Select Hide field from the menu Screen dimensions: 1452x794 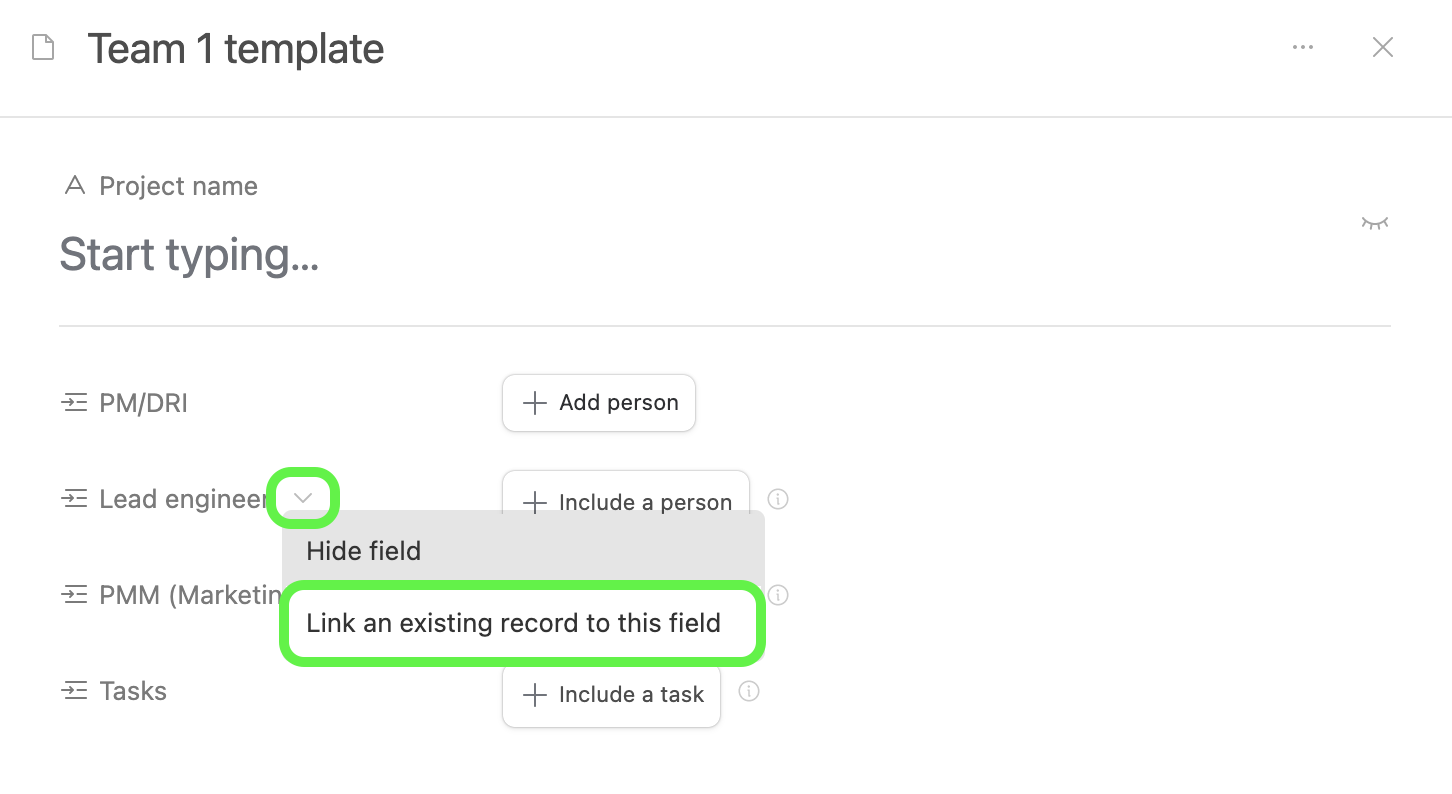[x=523, y=551]
